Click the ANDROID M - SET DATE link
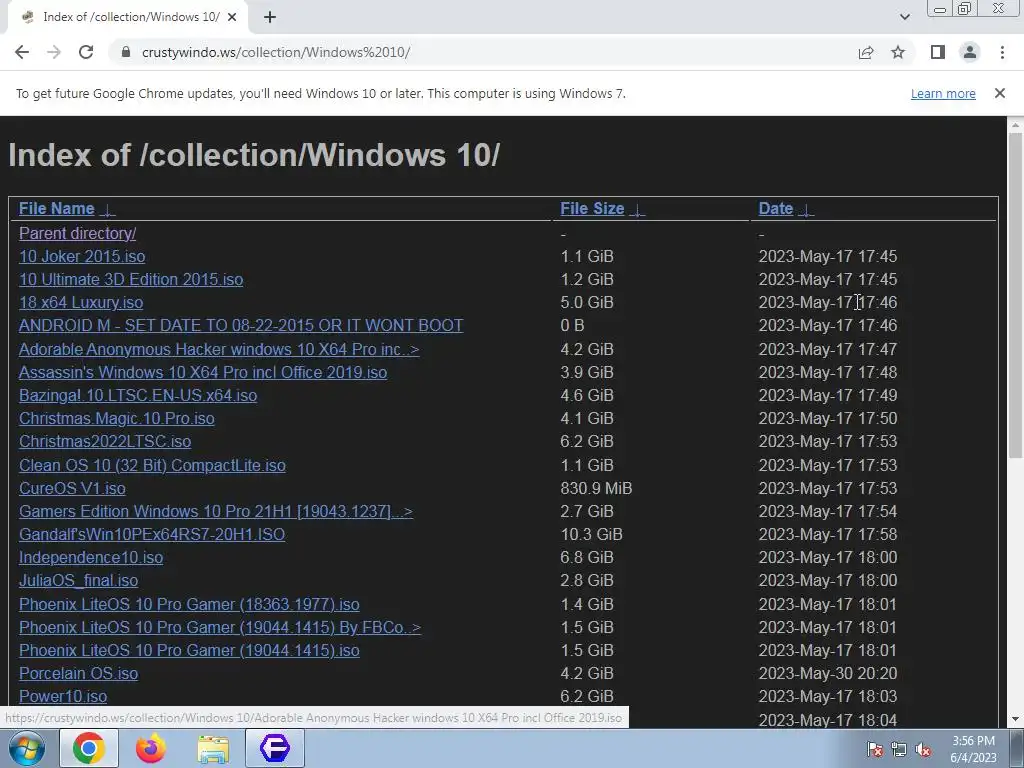This screenshot has width=1024, height=768. coord(241,325)
